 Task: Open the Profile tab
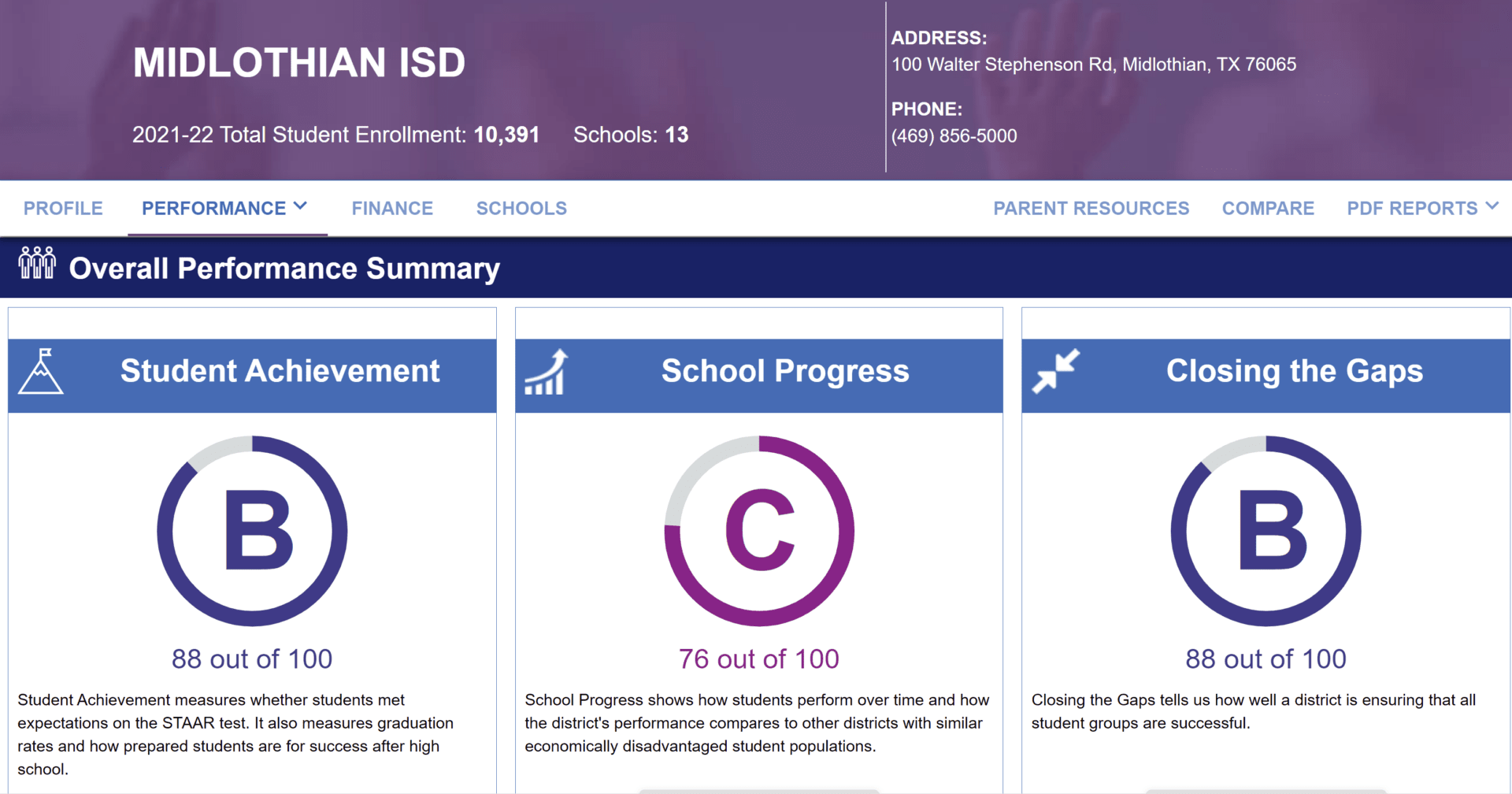(x=63, y=209)
